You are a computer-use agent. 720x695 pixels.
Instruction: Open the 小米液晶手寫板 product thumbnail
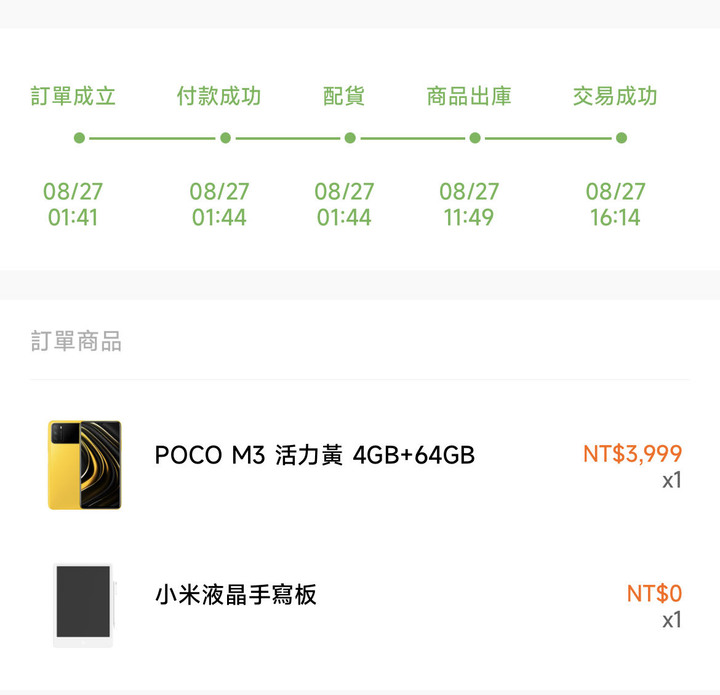tap(84, 605)
